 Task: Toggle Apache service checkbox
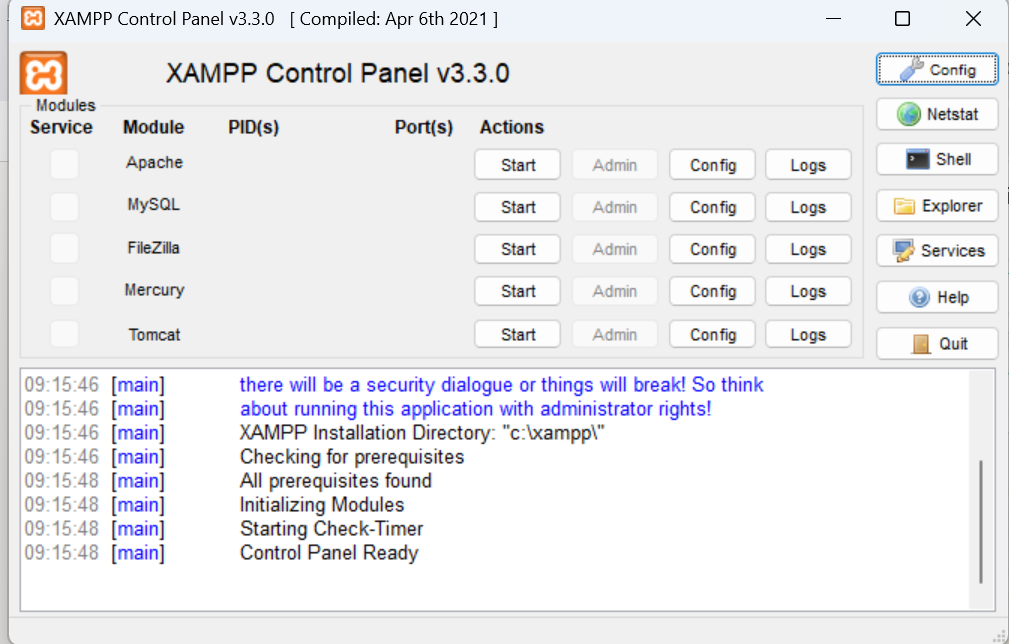tap(64, 164)
